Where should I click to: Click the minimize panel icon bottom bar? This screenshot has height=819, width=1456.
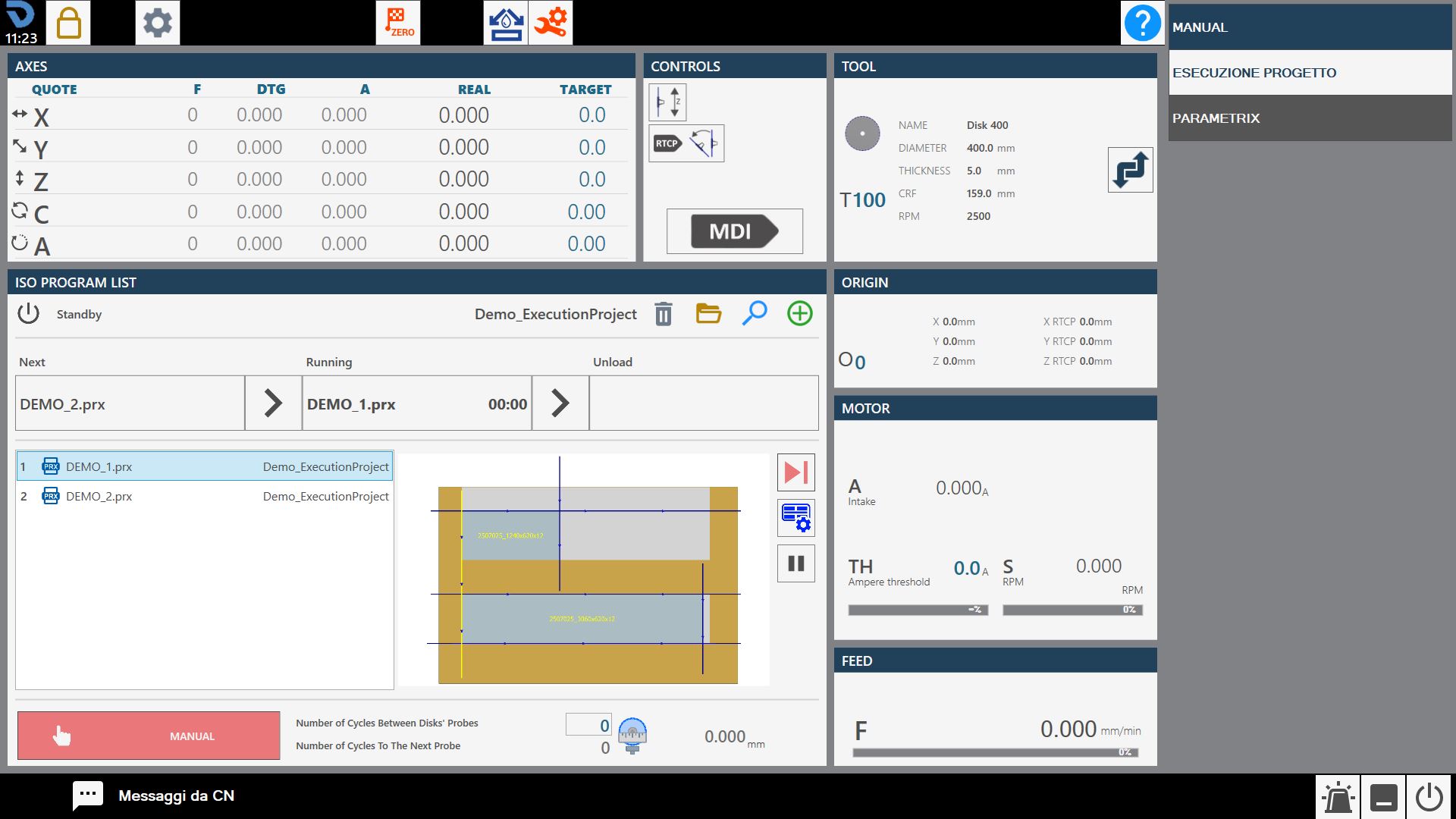1383,797
